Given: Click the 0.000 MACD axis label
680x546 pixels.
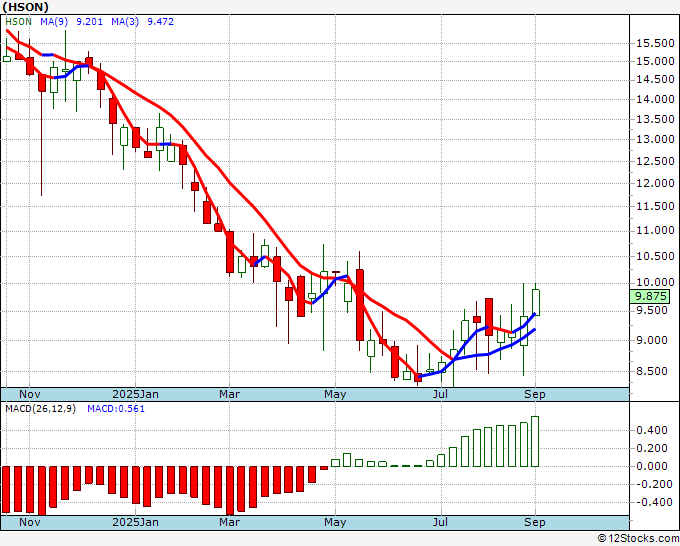Looking at the screenshot, I should click(652, 467).
